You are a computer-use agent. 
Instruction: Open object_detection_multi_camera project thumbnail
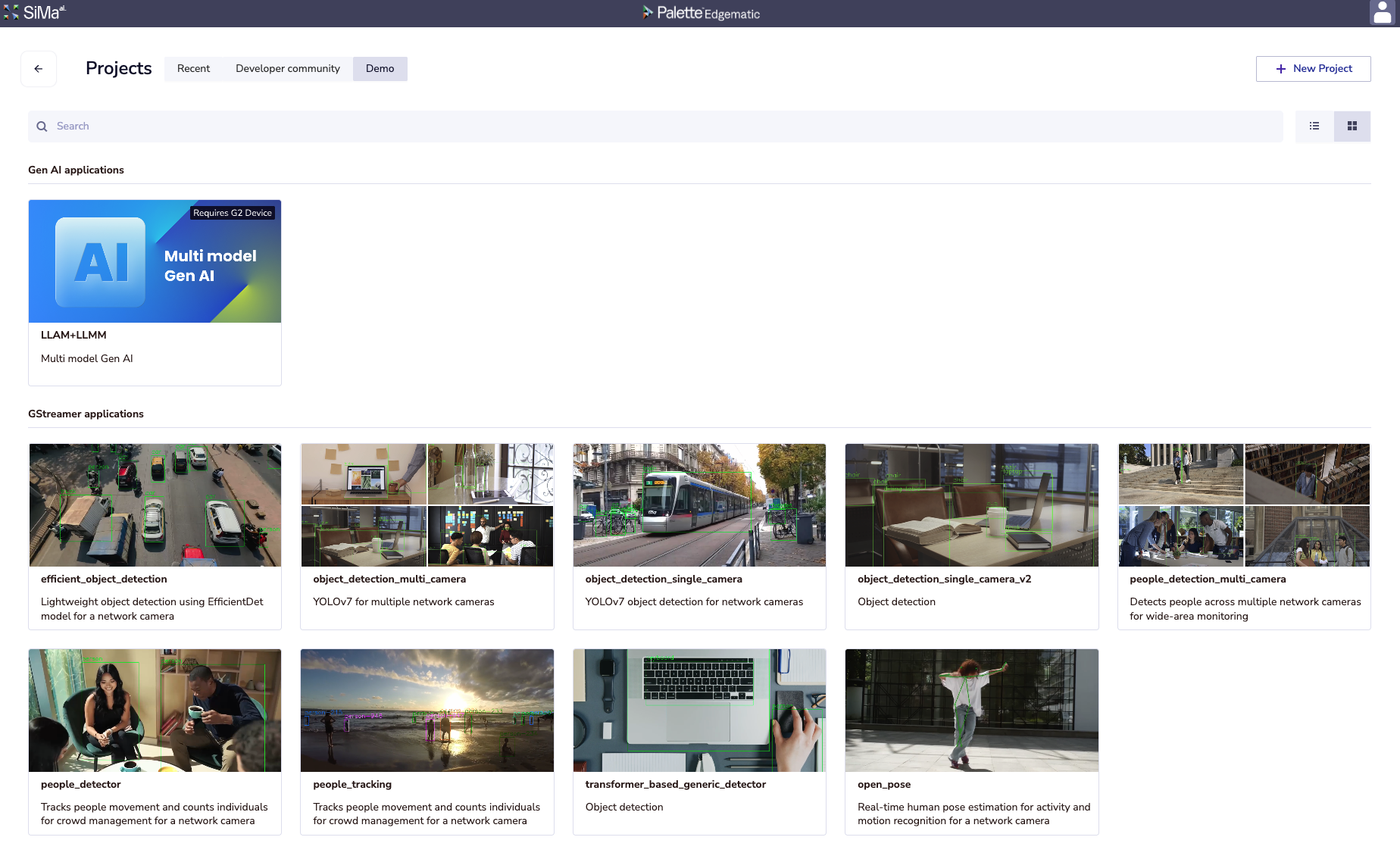(x=427, y=505)
